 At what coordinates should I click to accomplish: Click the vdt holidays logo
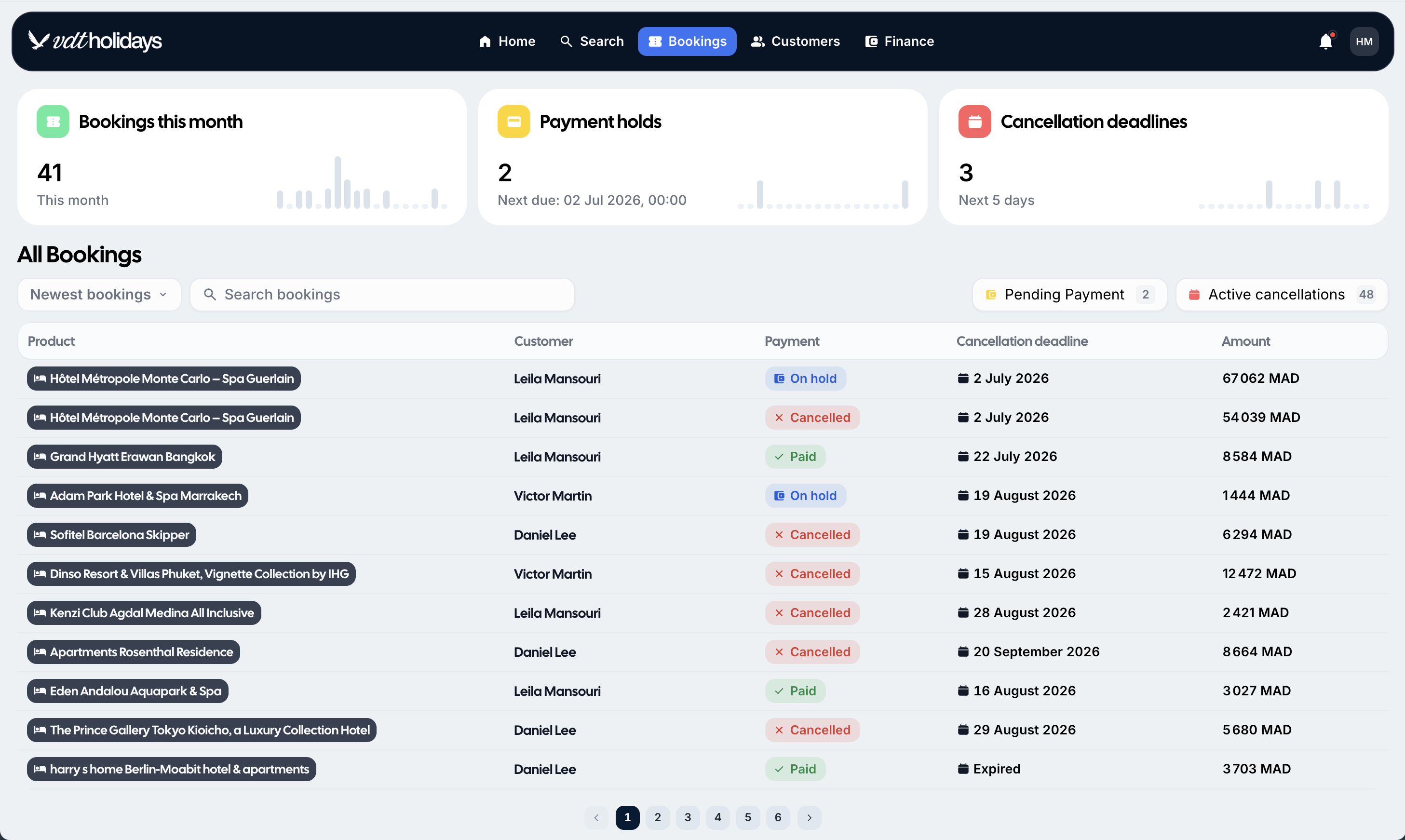click(x=95, y=41)
